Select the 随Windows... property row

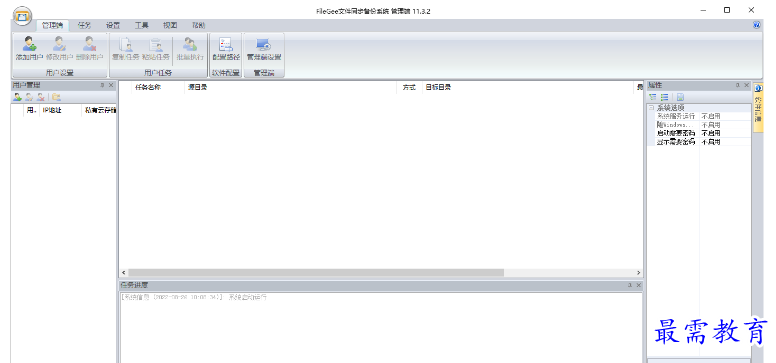[x=698, y=125]
